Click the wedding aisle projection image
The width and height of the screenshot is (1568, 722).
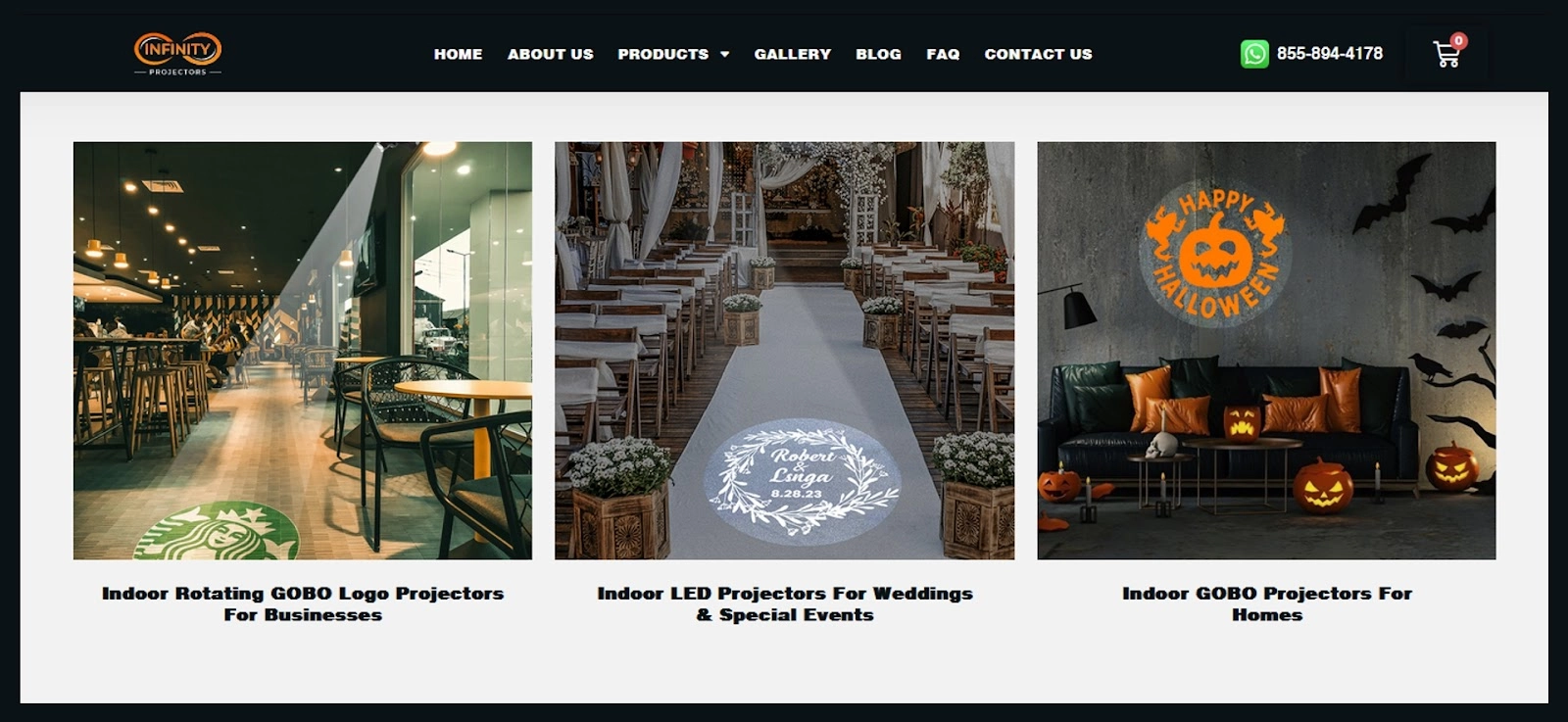pos(785,351)
